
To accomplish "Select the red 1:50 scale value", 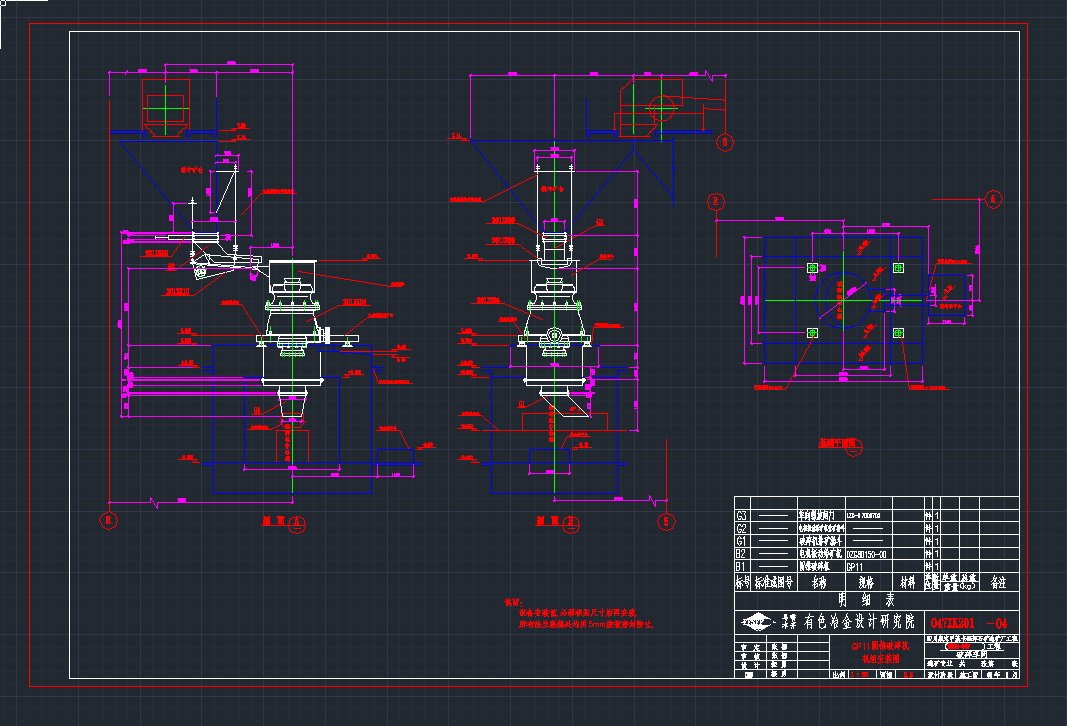I will (x=859, y=675).
